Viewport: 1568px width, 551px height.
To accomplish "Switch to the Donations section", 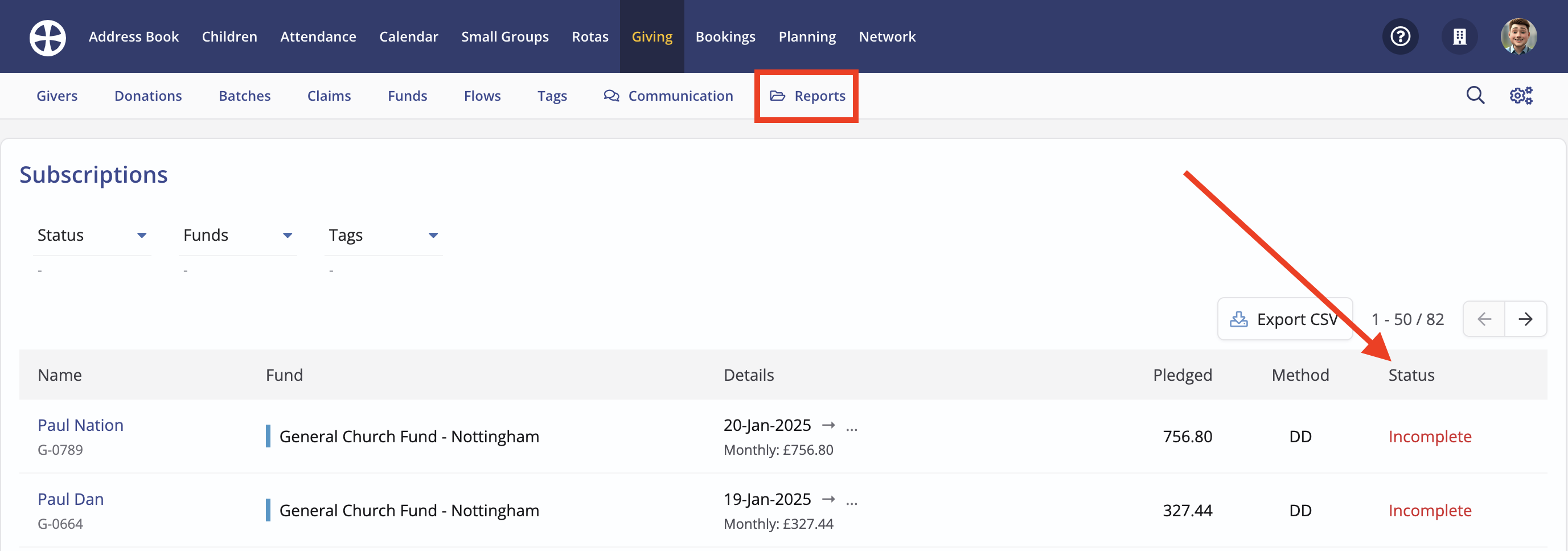I will (148, 96).
